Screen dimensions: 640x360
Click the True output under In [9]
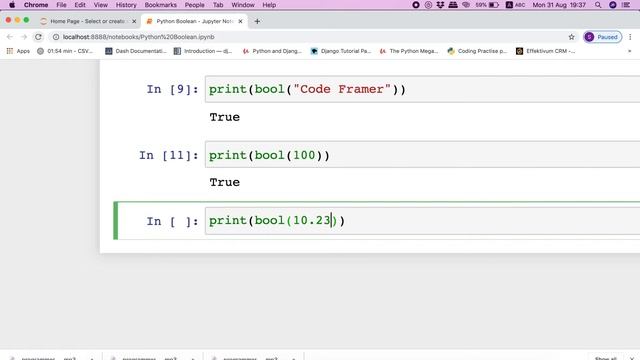224,117
